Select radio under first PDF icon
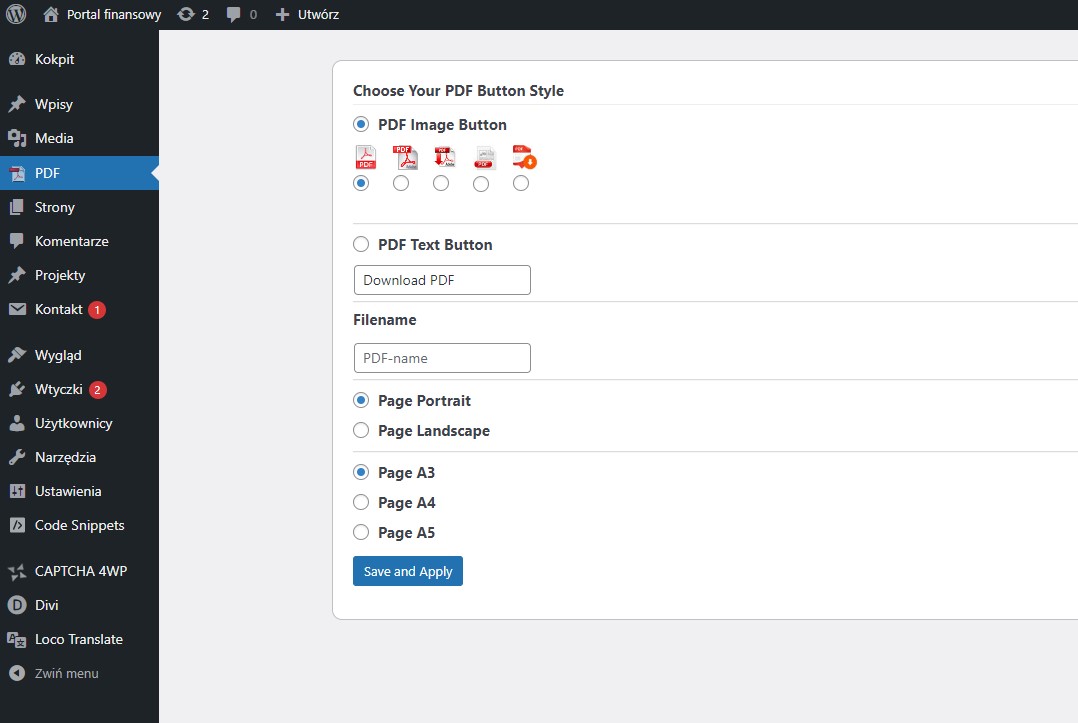The image size is (1078, 723). [361, 183]
